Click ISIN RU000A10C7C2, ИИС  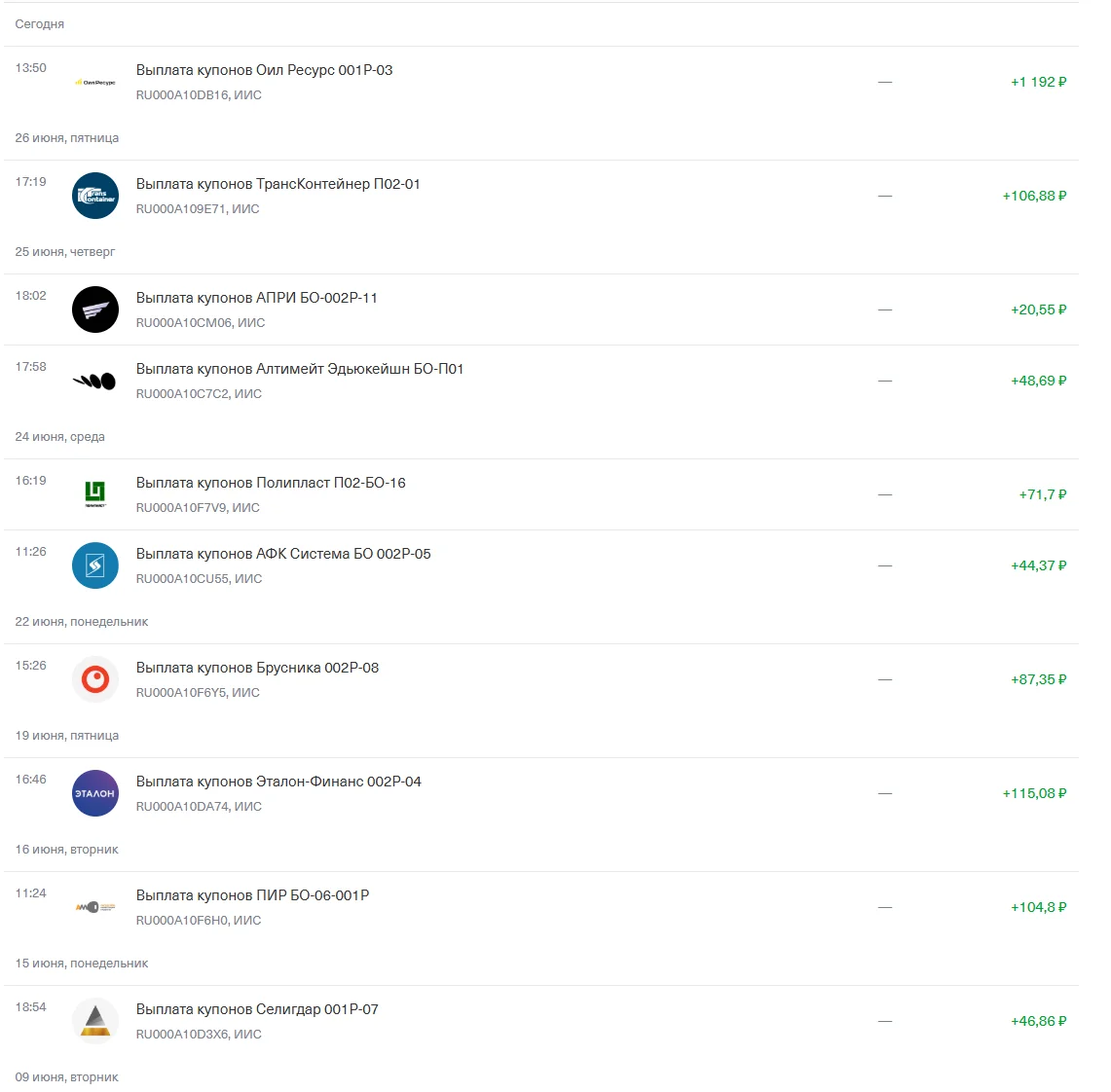pos(199,394)
